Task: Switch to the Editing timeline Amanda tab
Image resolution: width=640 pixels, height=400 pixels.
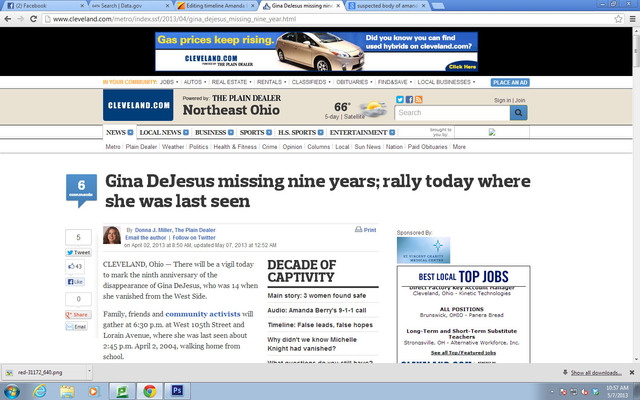Action: [215, 6]
